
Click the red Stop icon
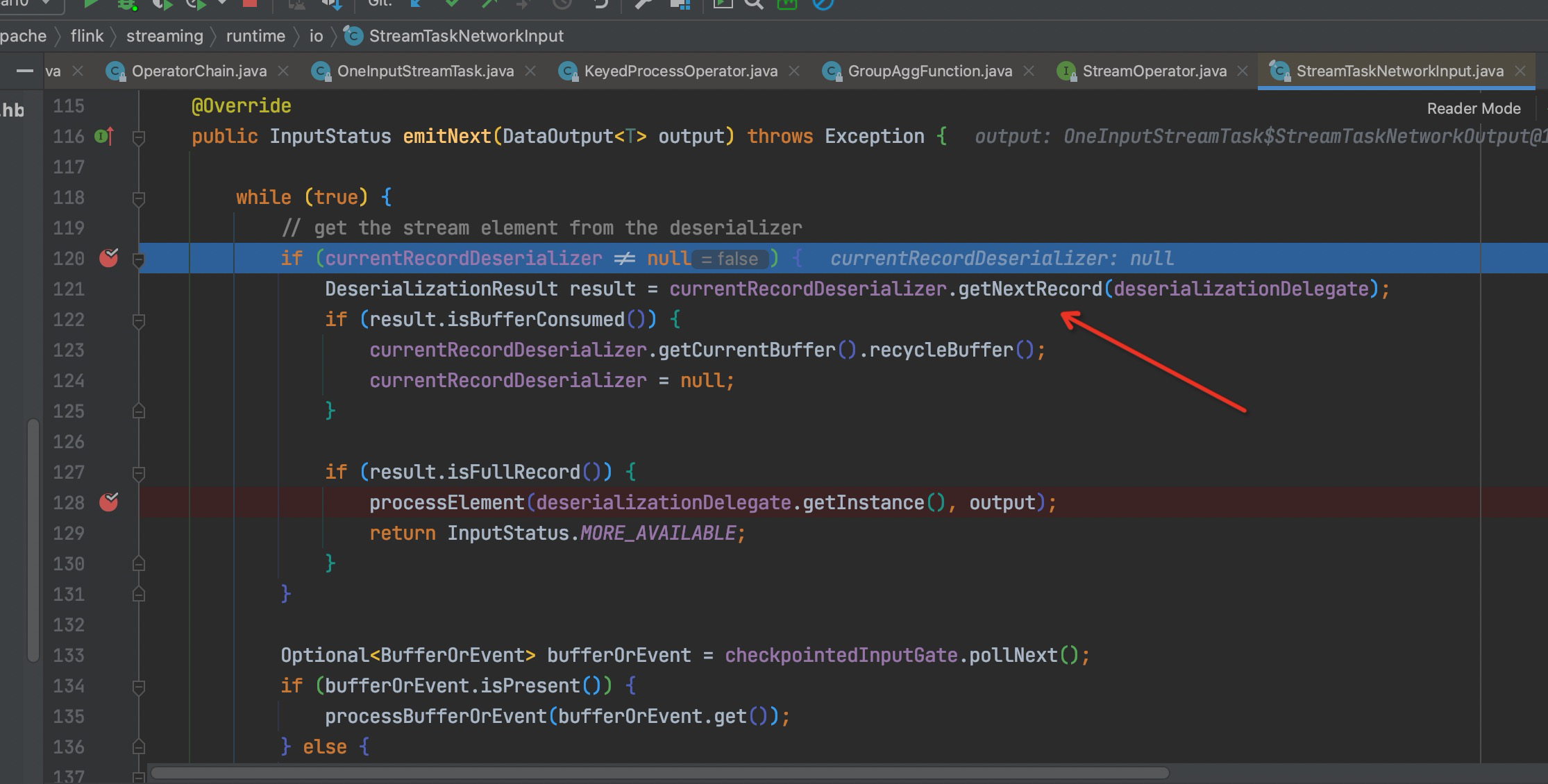[x=249, y=3]
